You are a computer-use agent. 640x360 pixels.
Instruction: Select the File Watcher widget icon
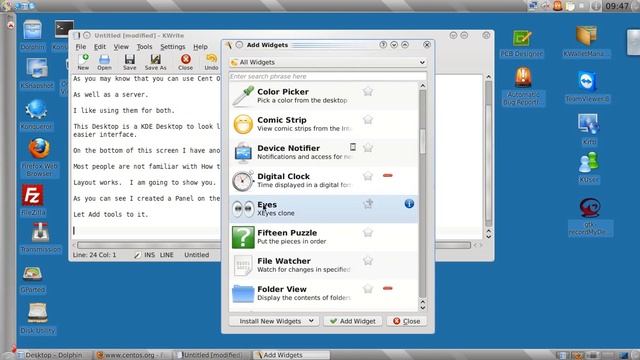click(x=243, y=265)
